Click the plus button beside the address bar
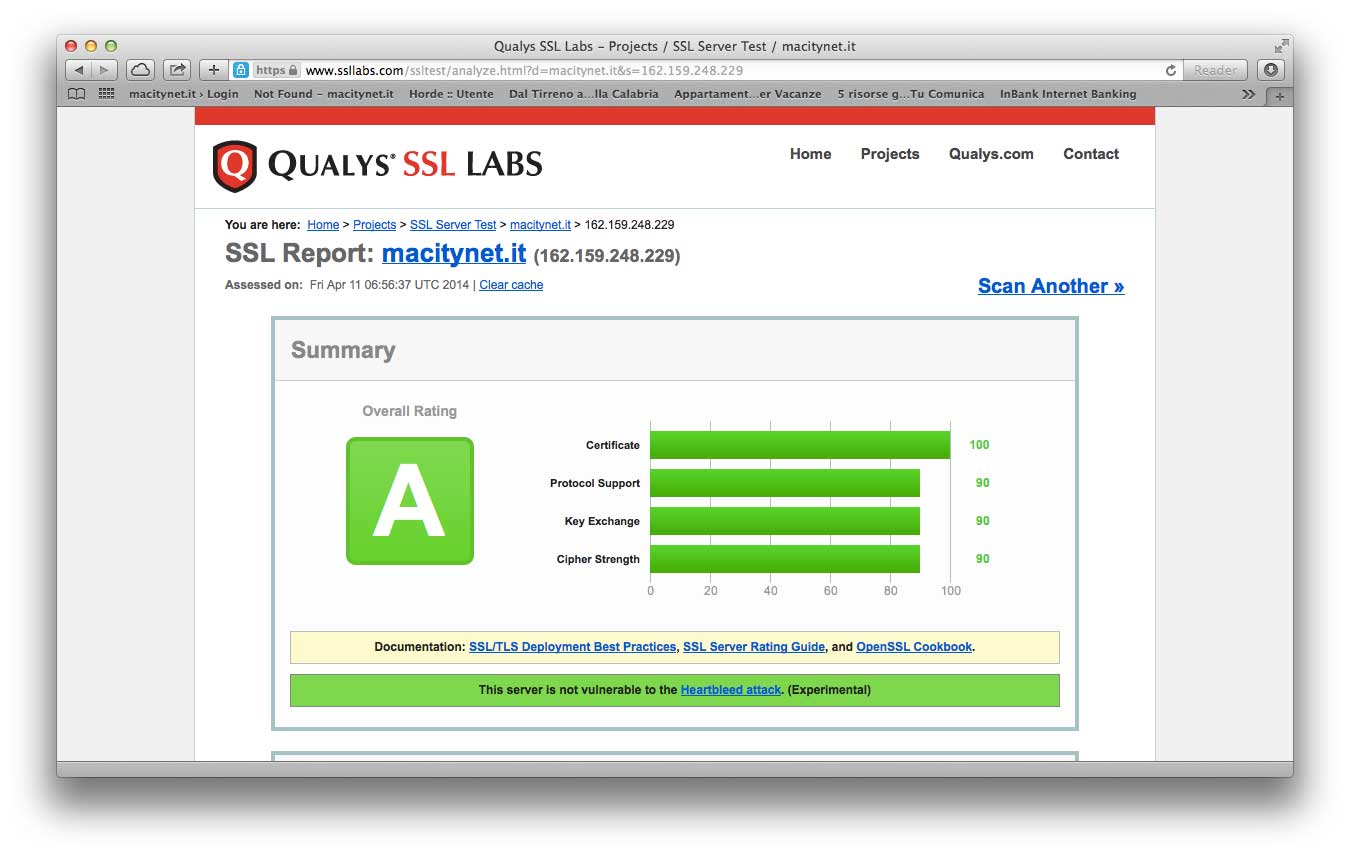The height and width of the screenshot is (856, 1350). (x=213, y=70)
